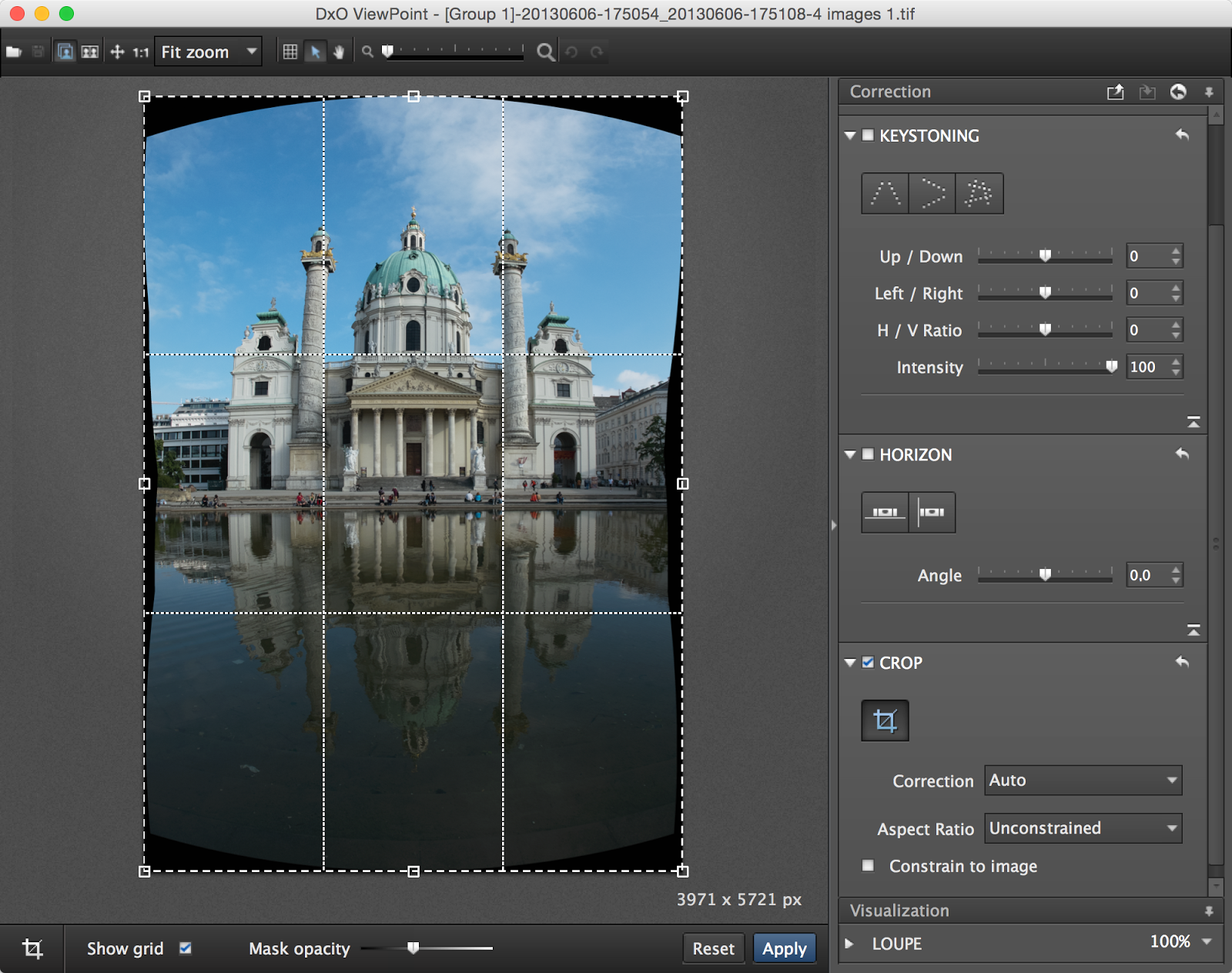Click the reset-all globe icon in Correction header
This screenshot has height=973, width=1232.
tap(1178, 92)
